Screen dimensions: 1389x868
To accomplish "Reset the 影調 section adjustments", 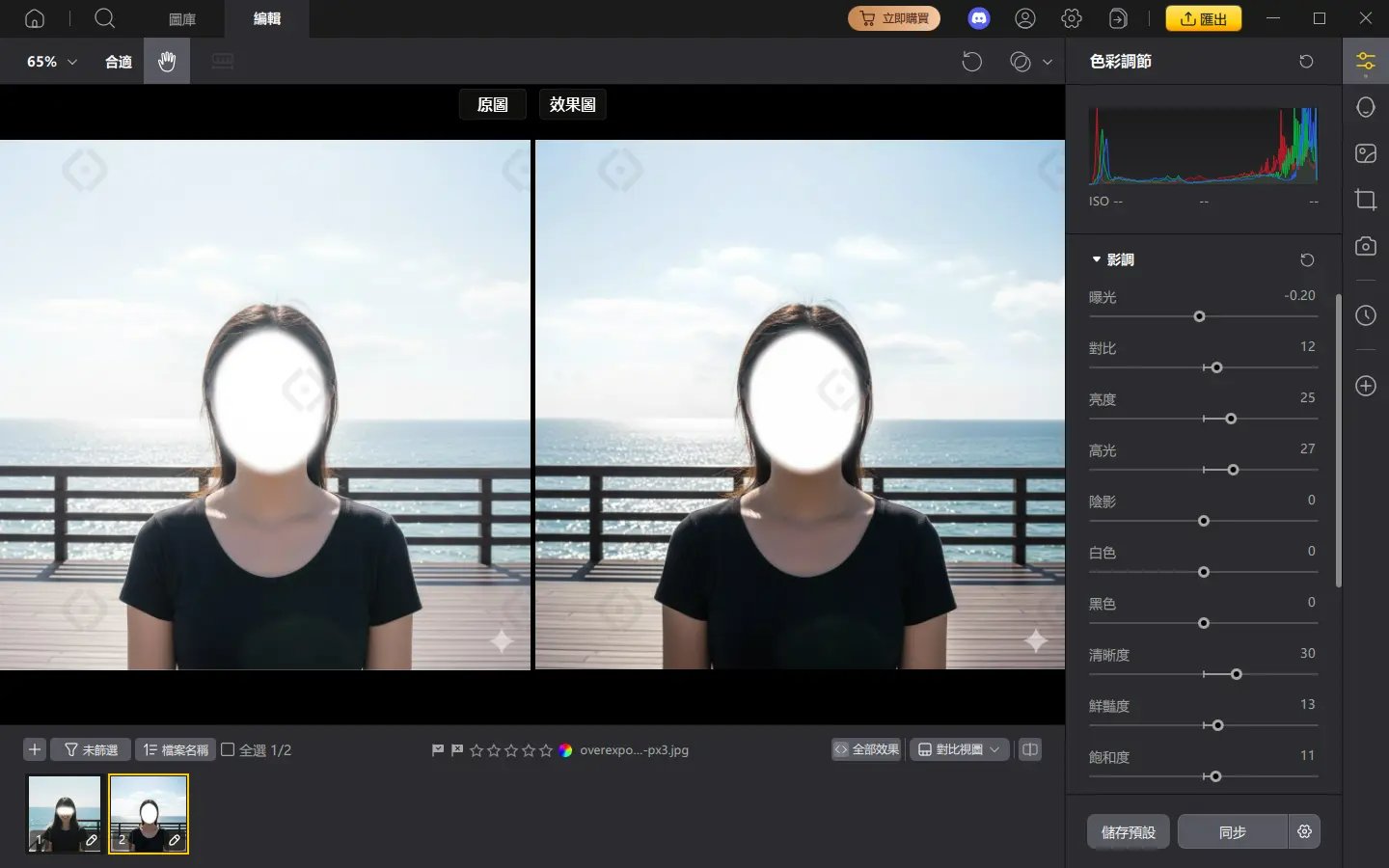I will [x=1306, y=259].
